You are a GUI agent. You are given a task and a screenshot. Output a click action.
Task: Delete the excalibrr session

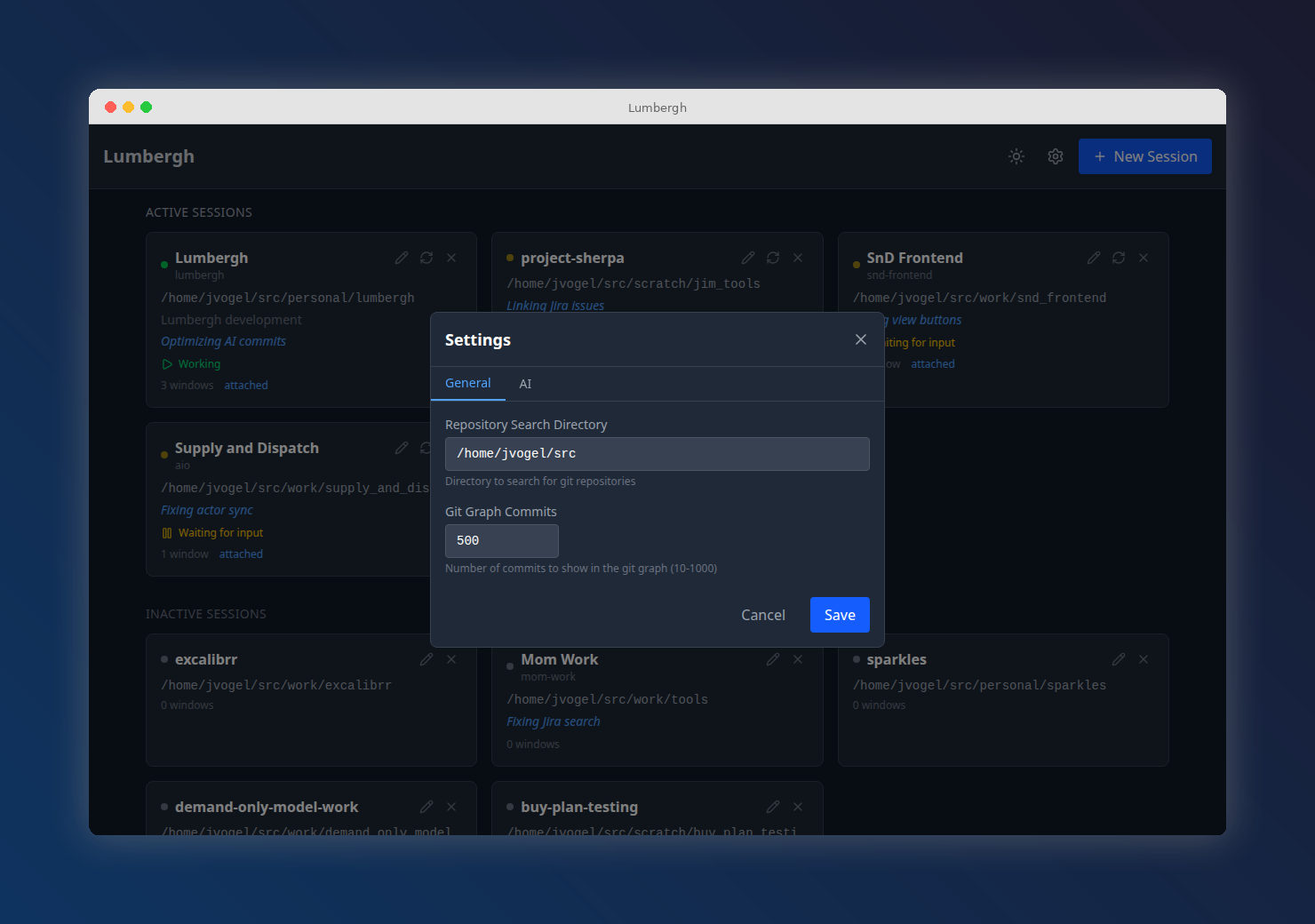[451, 659]
